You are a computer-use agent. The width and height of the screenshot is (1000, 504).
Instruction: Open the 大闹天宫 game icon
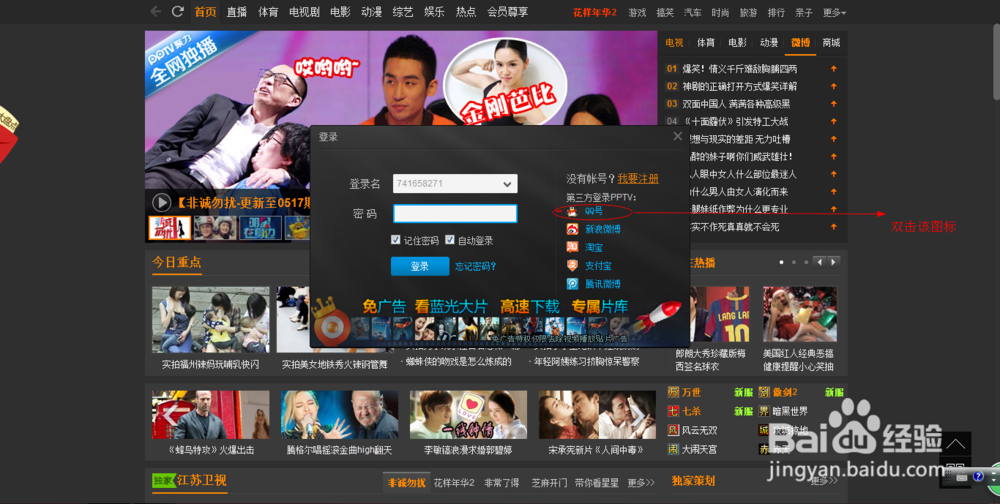[673, 449]
